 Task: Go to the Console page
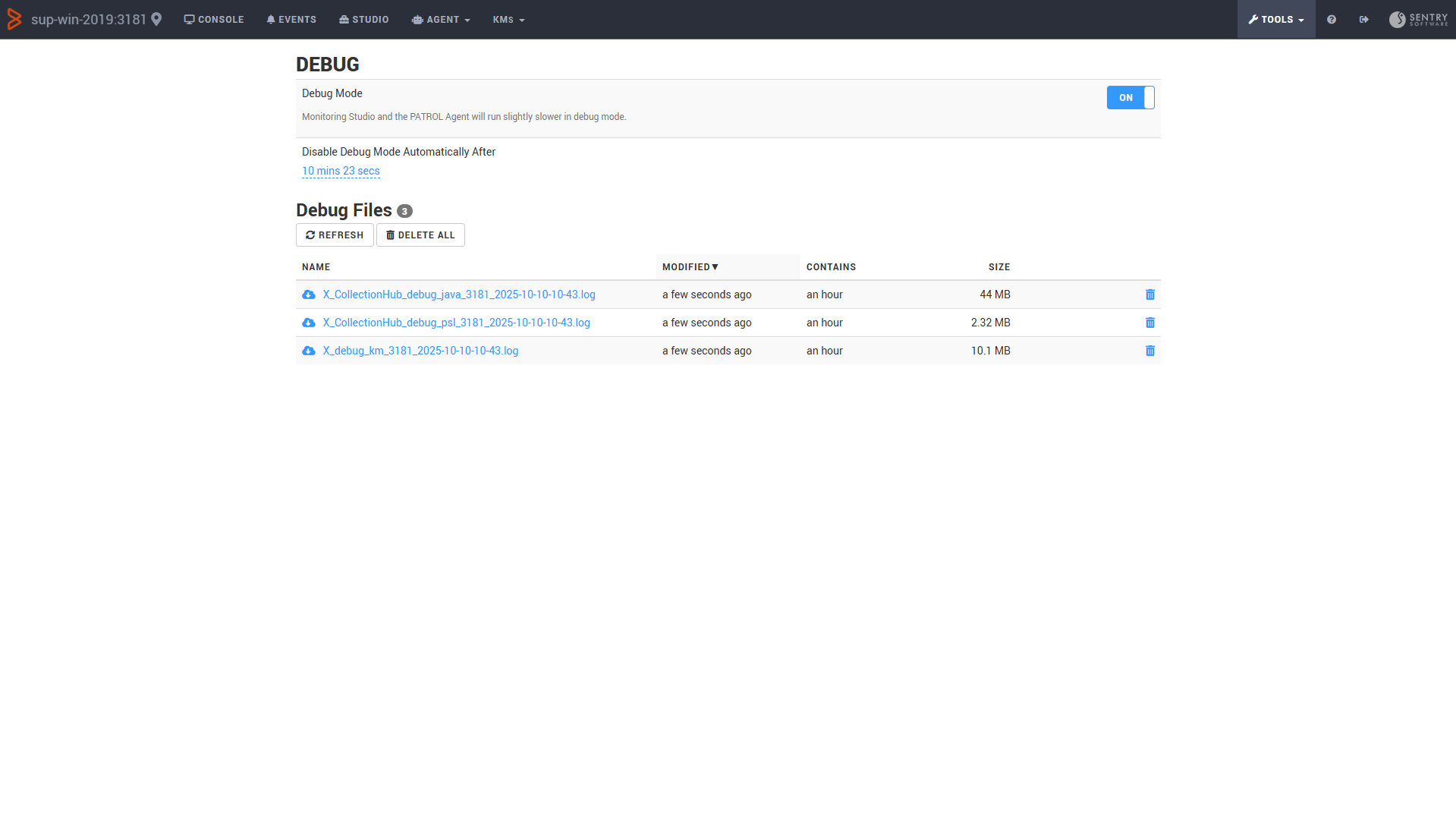[214, 20]
